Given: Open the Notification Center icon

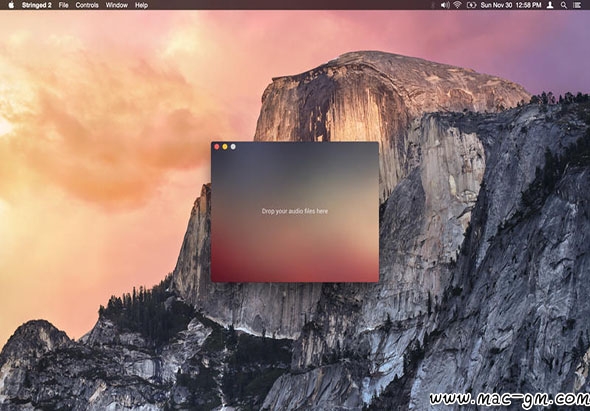Looking at the screenshot, I should (576, 5).
